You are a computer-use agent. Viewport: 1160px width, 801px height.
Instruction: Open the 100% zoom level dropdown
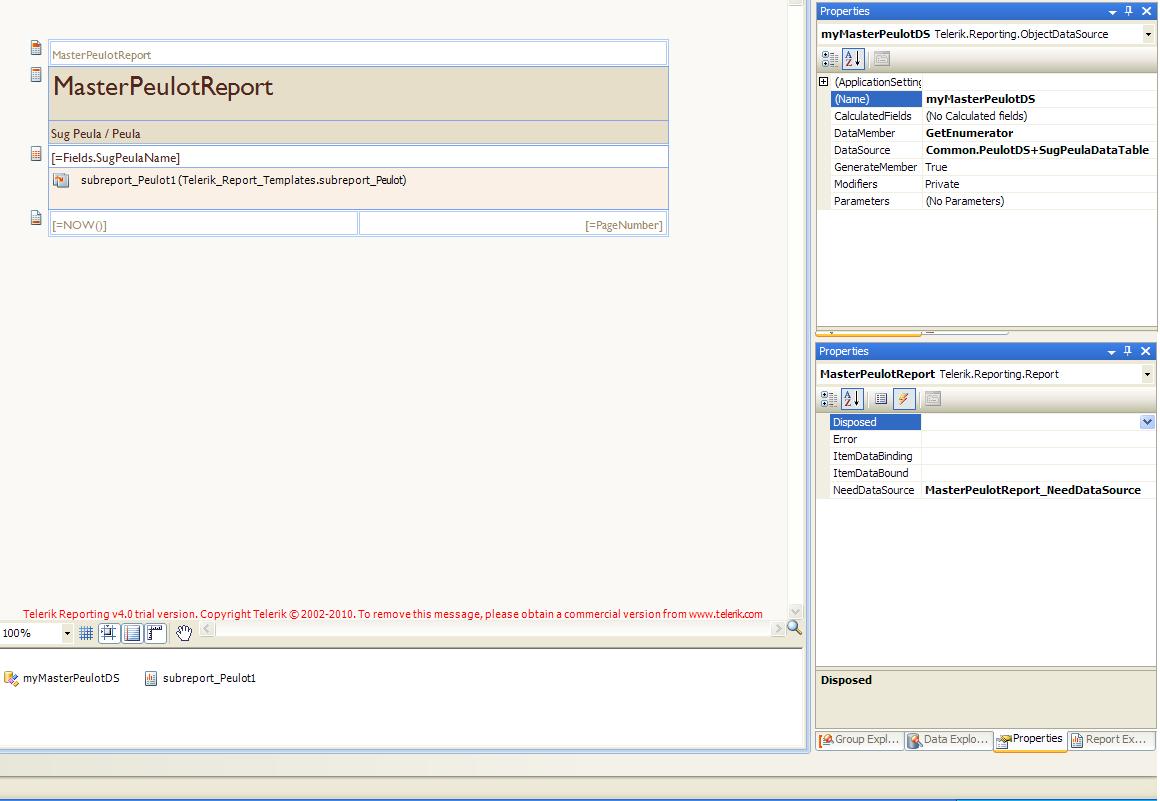[67, 634]
